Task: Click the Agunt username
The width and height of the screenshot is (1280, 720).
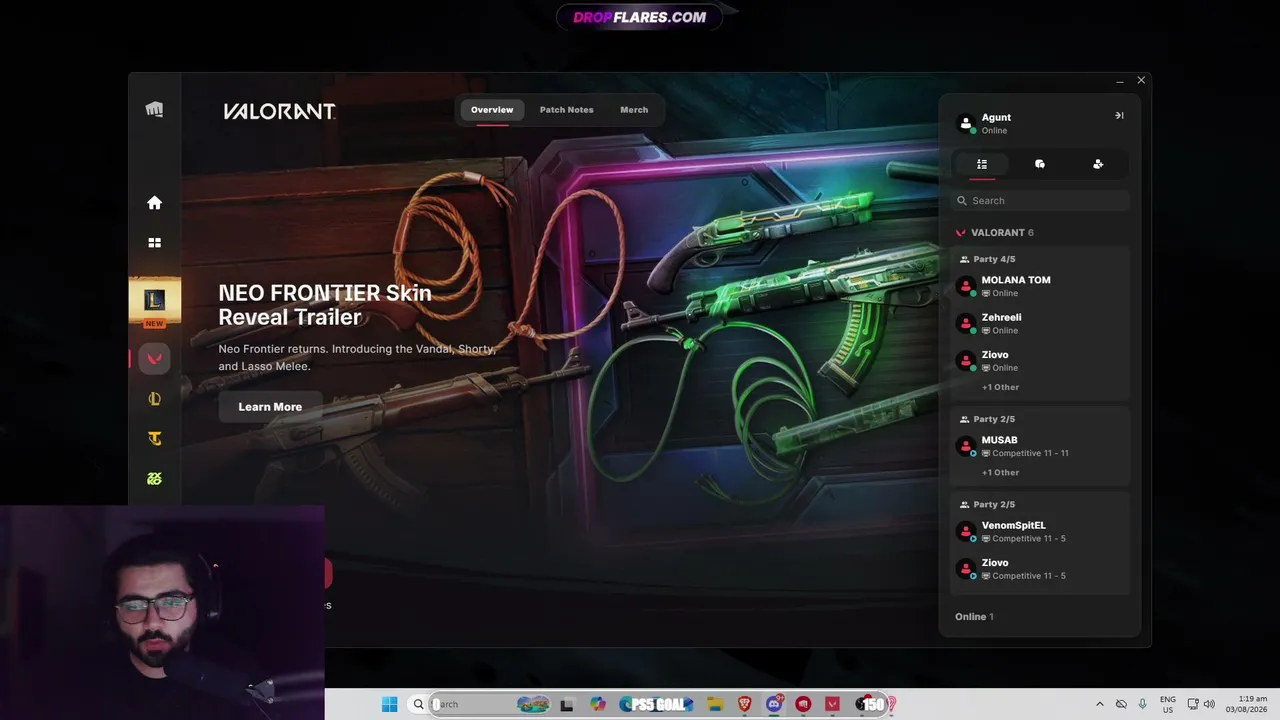Action: click(x=996, y=117)
